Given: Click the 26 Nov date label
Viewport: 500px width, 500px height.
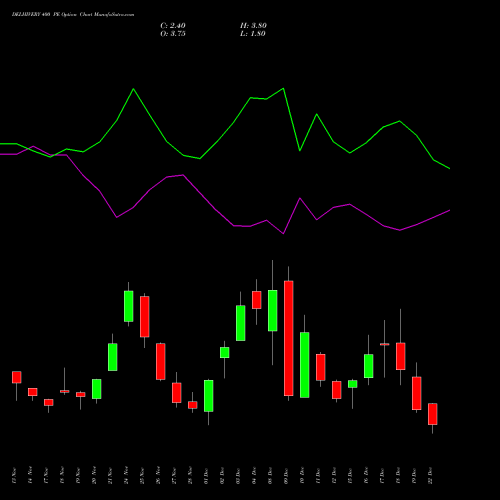Looking at the screenshot, I should click(x=158, y=476).
